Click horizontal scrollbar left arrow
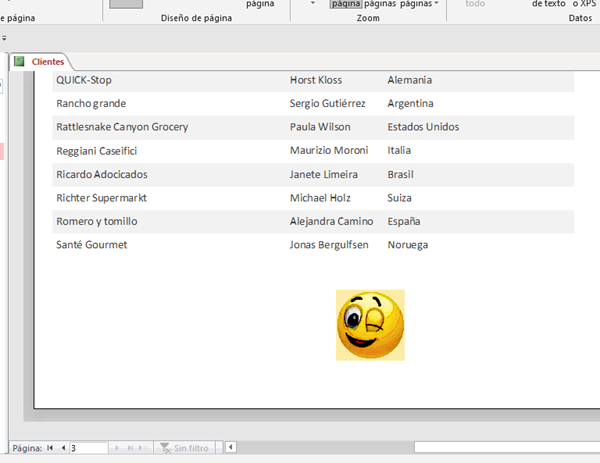The image size is (600, 463). click(231, 447)
